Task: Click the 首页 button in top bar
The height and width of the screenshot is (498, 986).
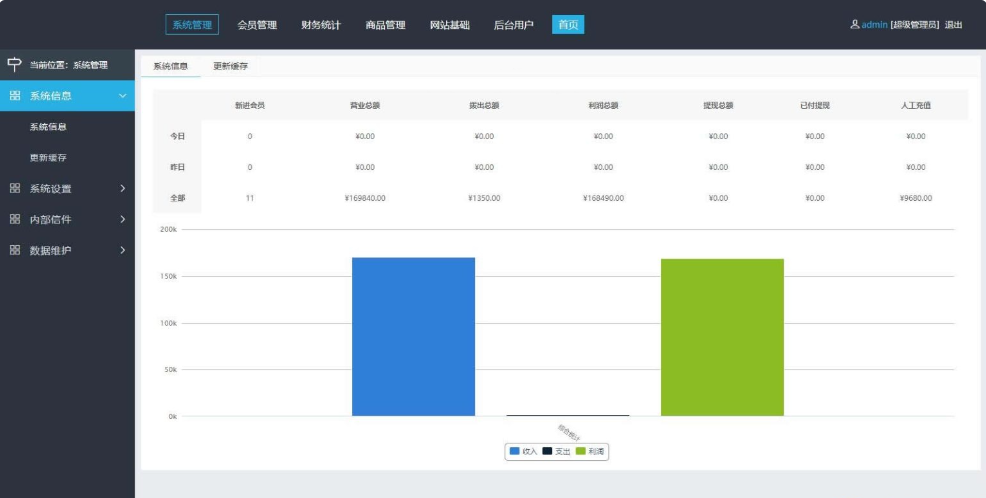Action: tap(568, 25)
